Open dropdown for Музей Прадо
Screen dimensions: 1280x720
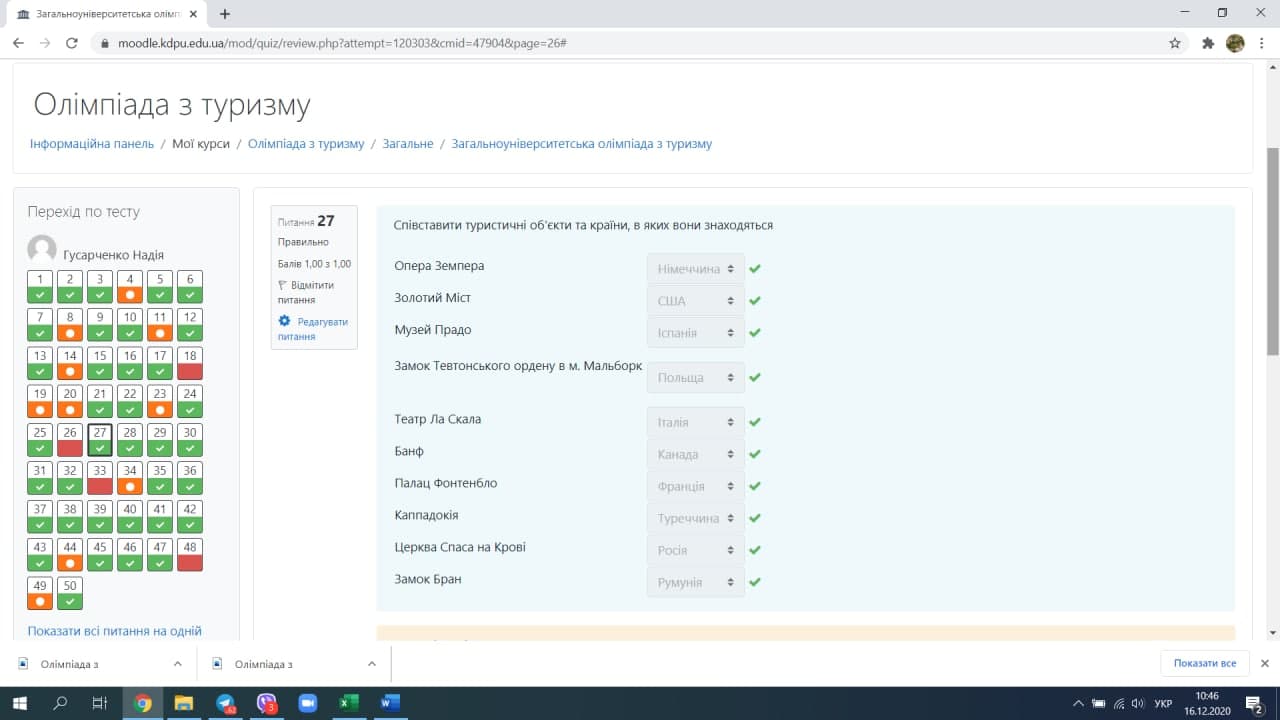(x=695, y=333)
